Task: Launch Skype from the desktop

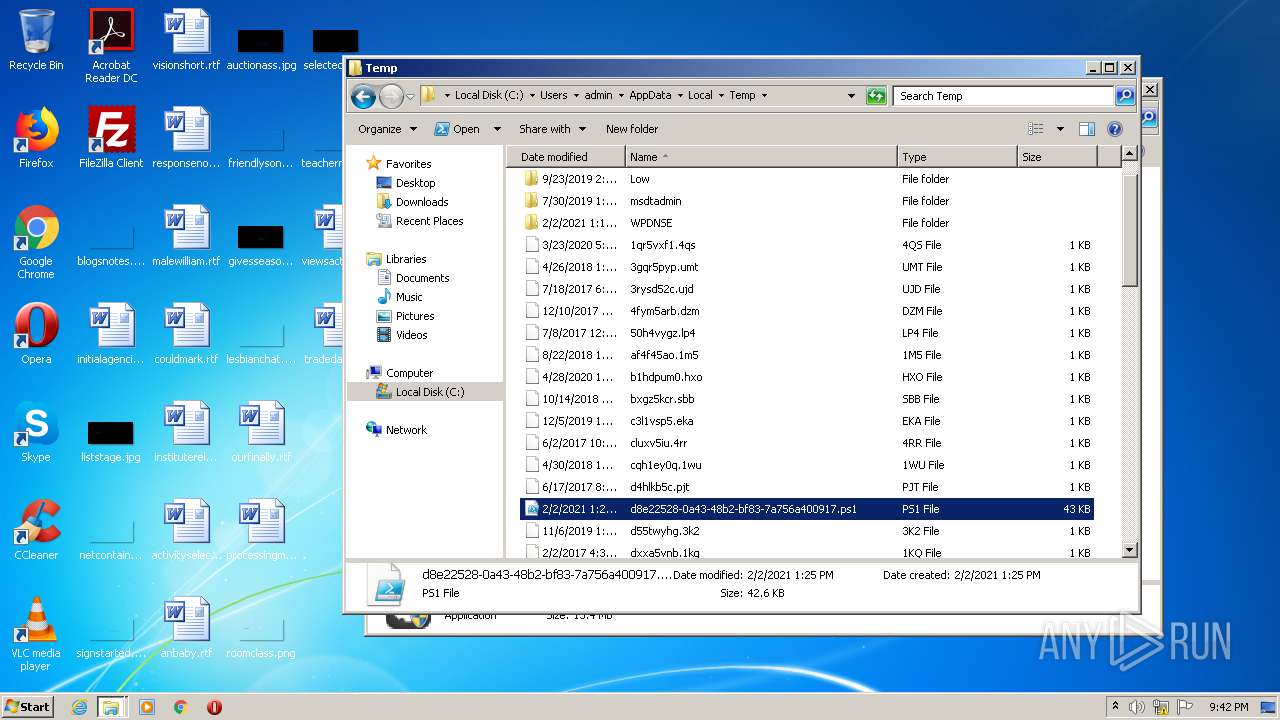Action: pyautogui.click(x=36, y=431)
